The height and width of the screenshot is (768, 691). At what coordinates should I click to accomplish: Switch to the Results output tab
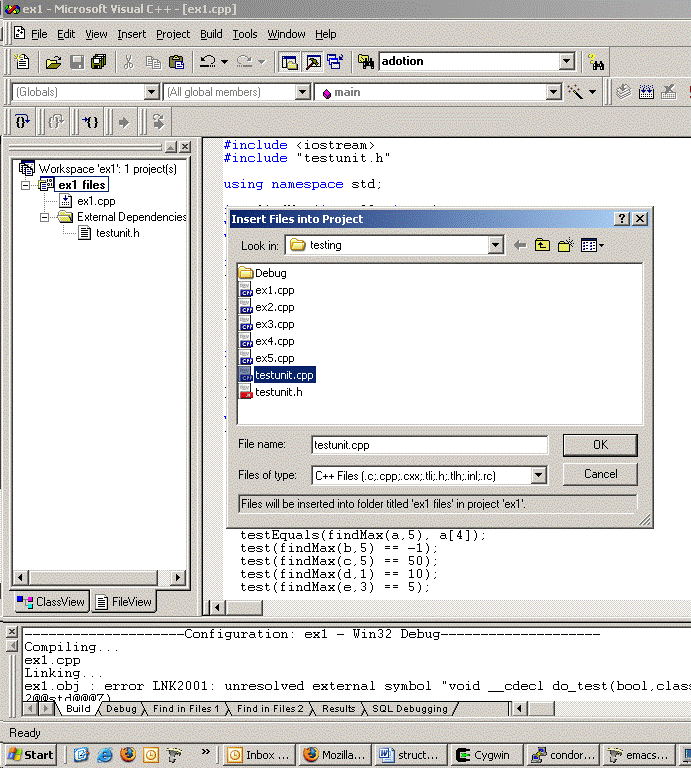pyautogui.click(x=338, y=709)
